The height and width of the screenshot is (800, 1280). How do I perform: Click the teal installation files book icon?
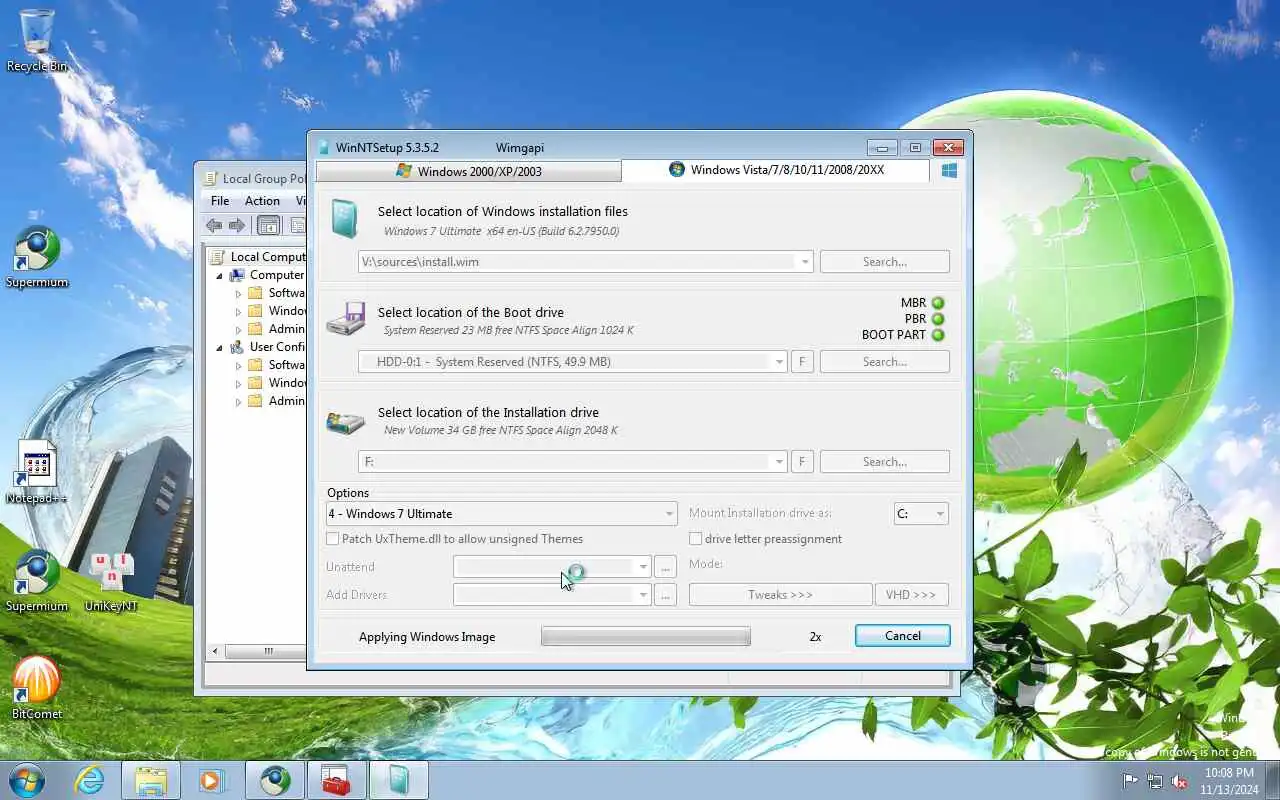[344, 219]
